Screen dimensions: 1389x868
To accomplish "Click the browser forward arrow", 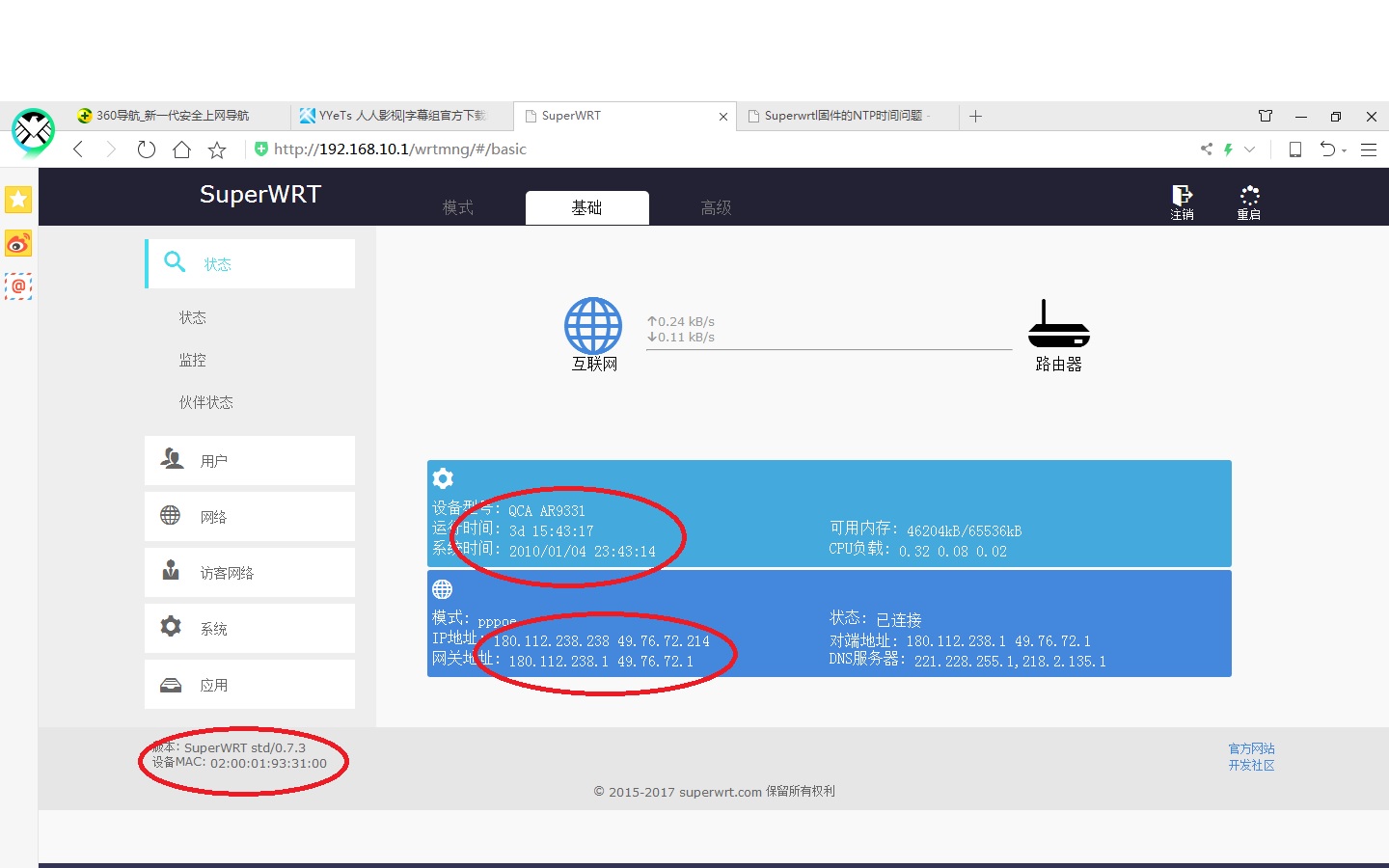I will click(x=111, y=149).
